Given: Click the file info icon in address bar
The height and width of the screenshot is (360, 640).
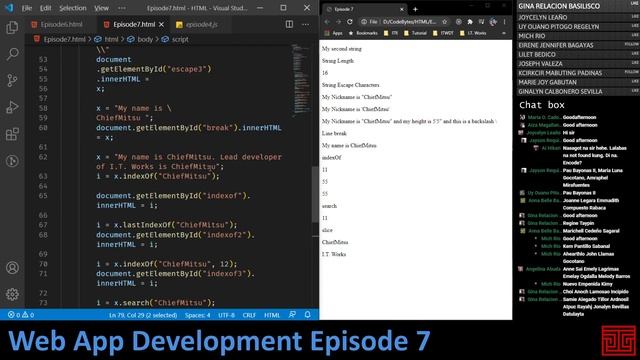Looking at the screenshot, I should click(x=364, y=22).
